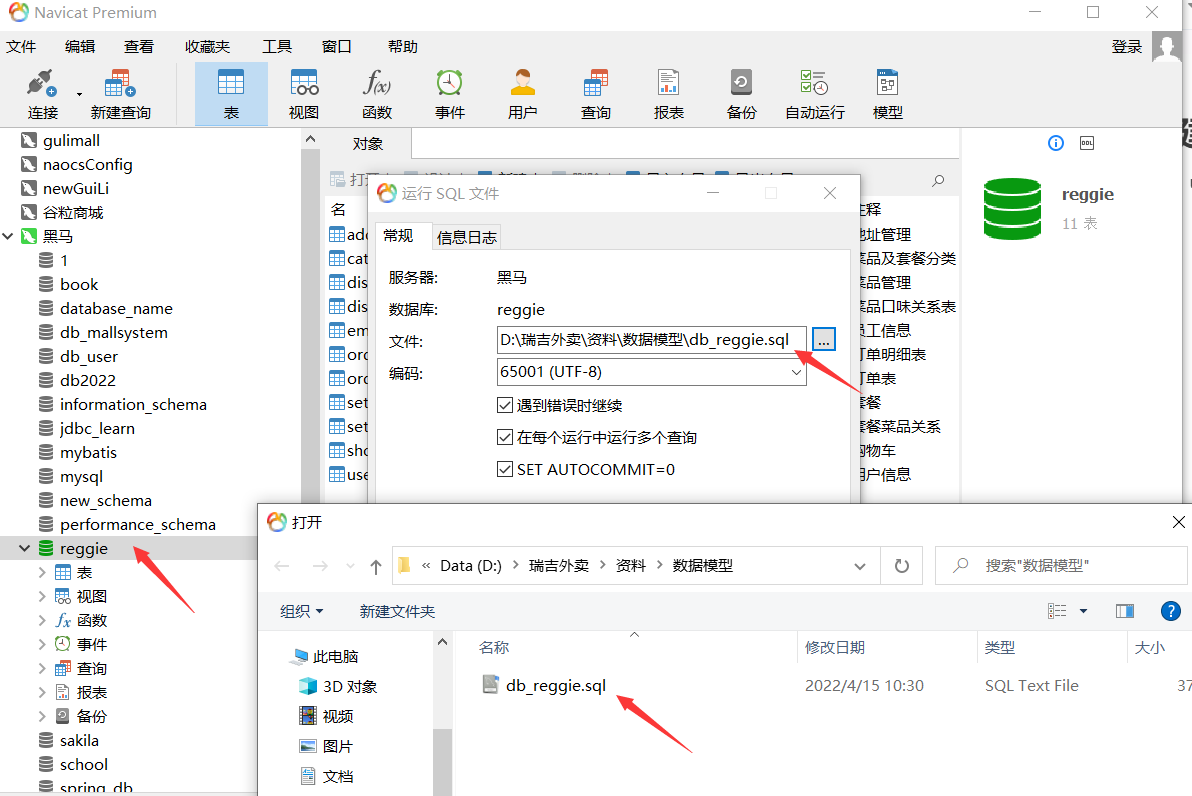Open the address bar history dropdown

pyautogui.click(x=860, y=566)
